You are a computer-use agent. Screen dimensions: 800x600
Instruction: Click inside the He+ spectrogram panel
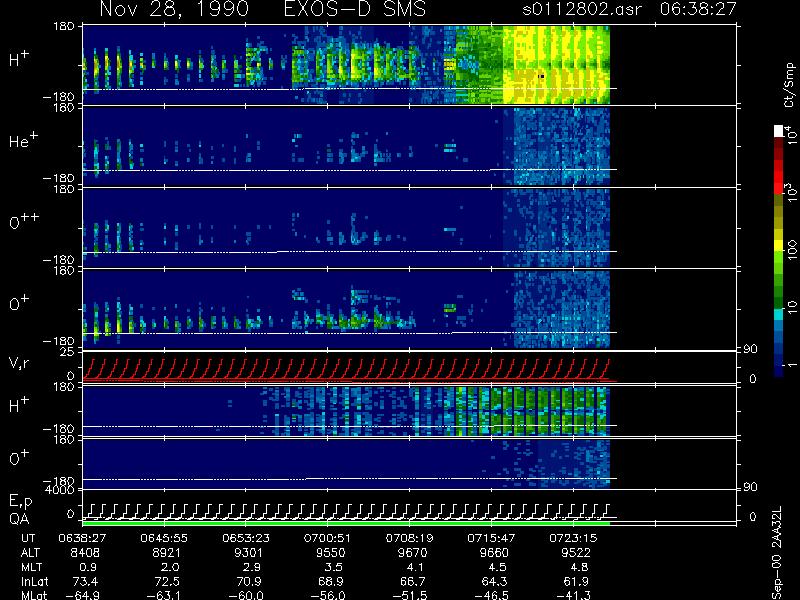tap(346, 147)
